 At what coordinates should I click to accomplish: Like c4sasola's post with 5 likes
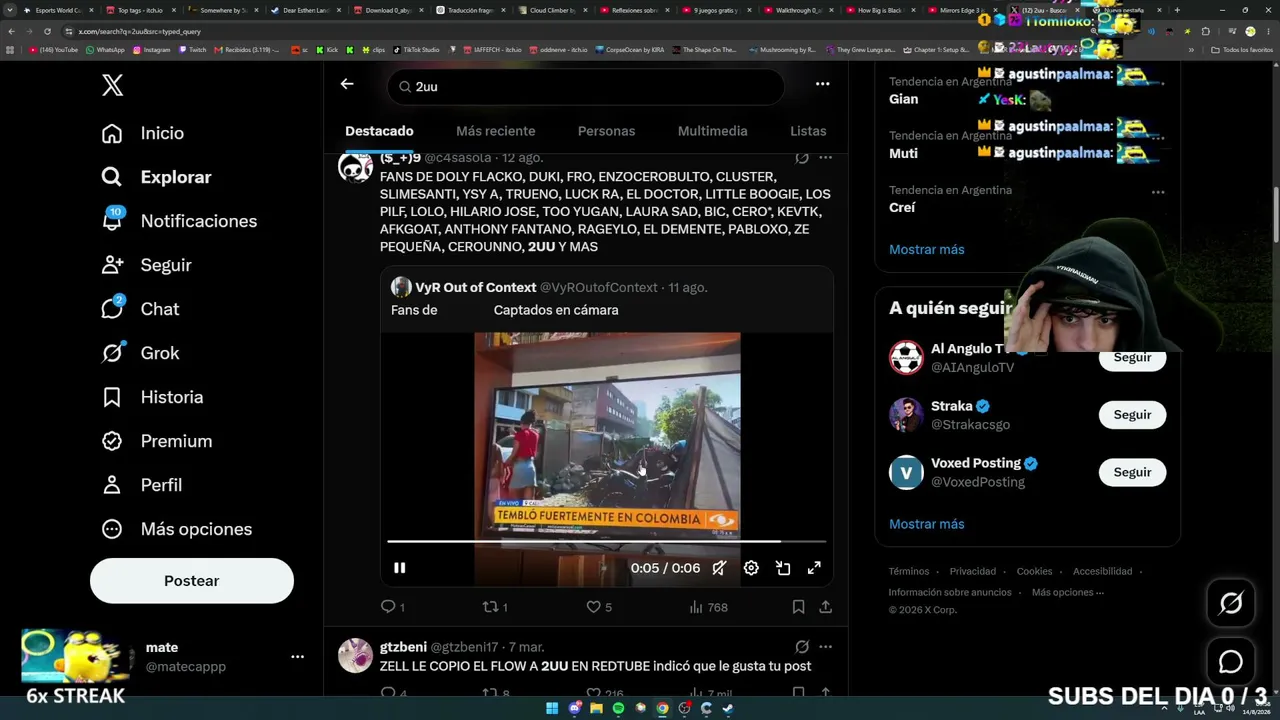tap(598, 607)
